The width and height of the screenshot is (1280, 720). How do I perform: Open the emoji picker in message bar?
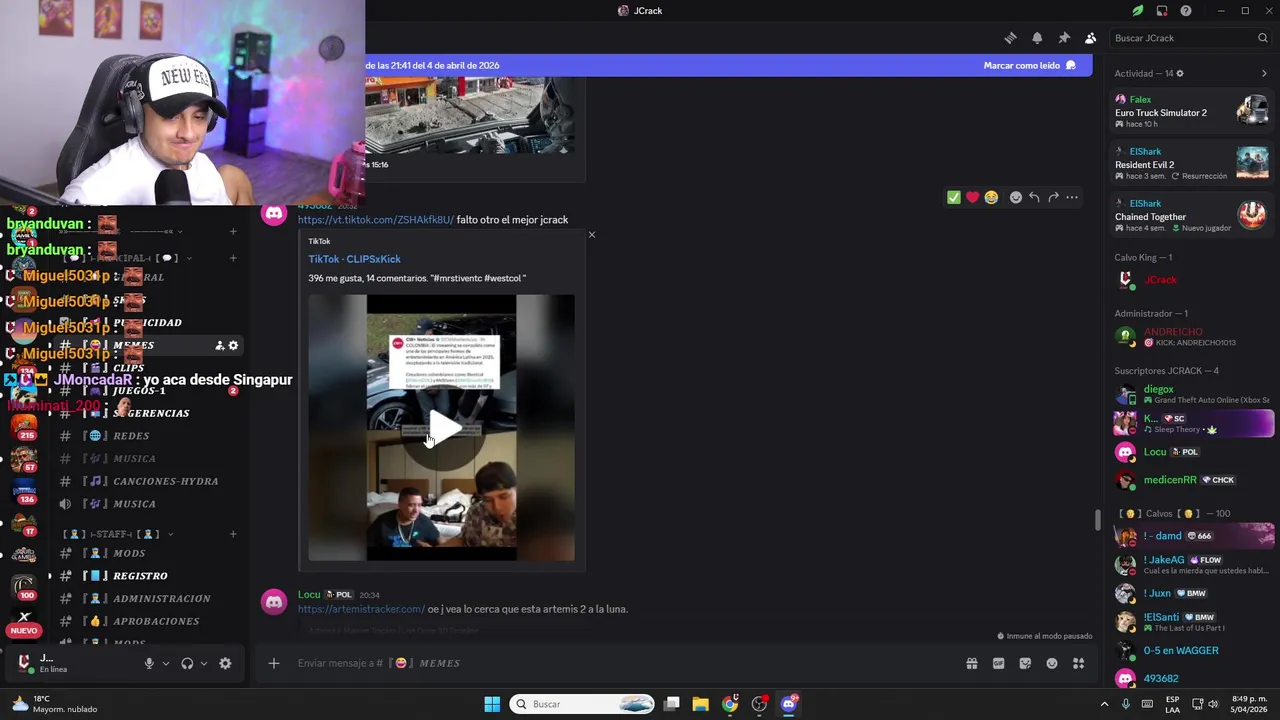1052,663
